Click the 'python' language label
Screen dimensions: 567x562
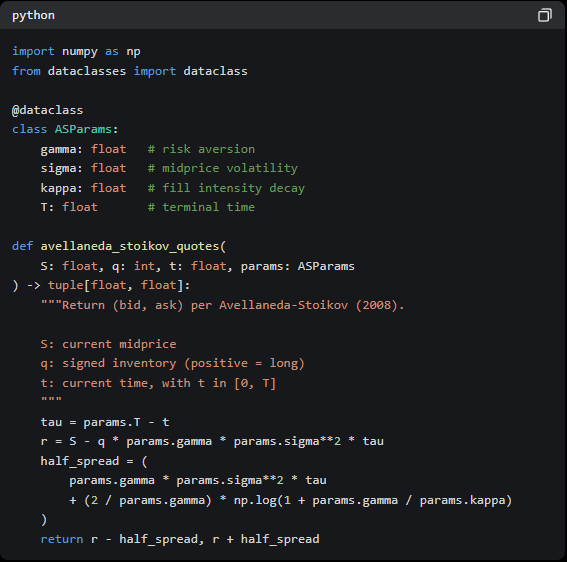[x=33, y=16]
